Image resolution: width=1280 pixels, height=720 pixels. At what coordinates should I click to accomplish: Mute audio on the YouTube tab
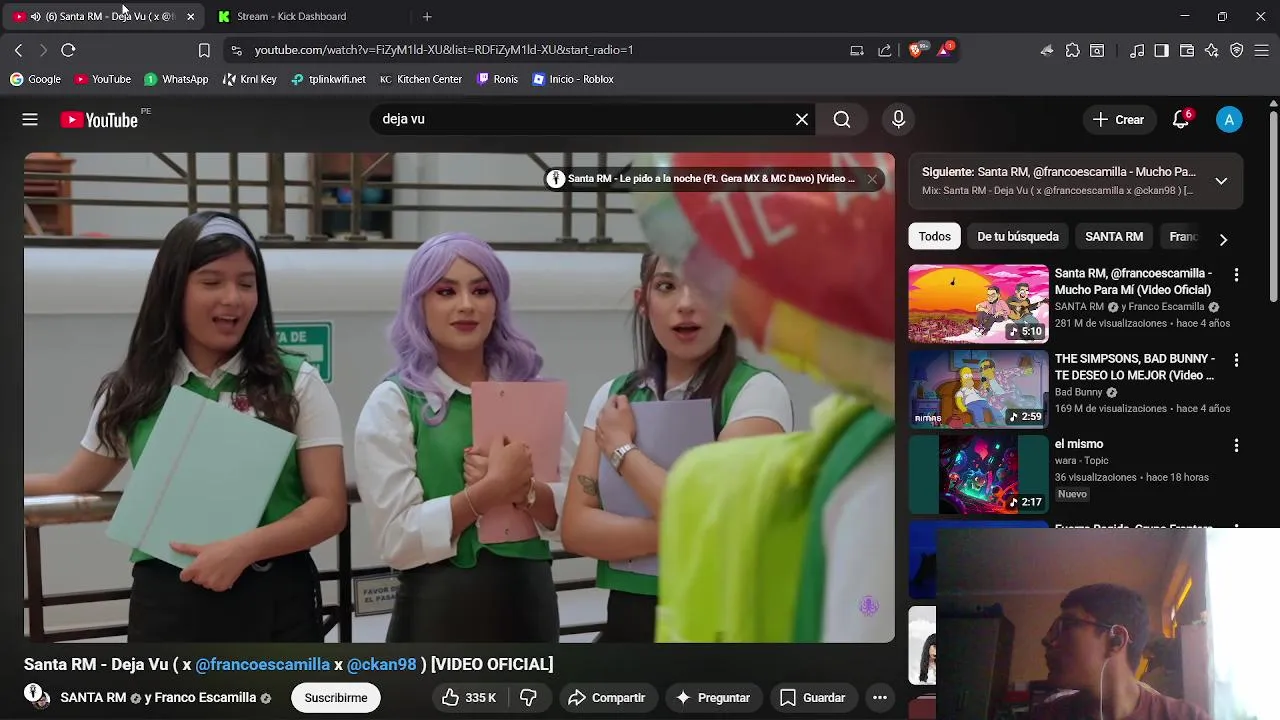click(36, 16)
